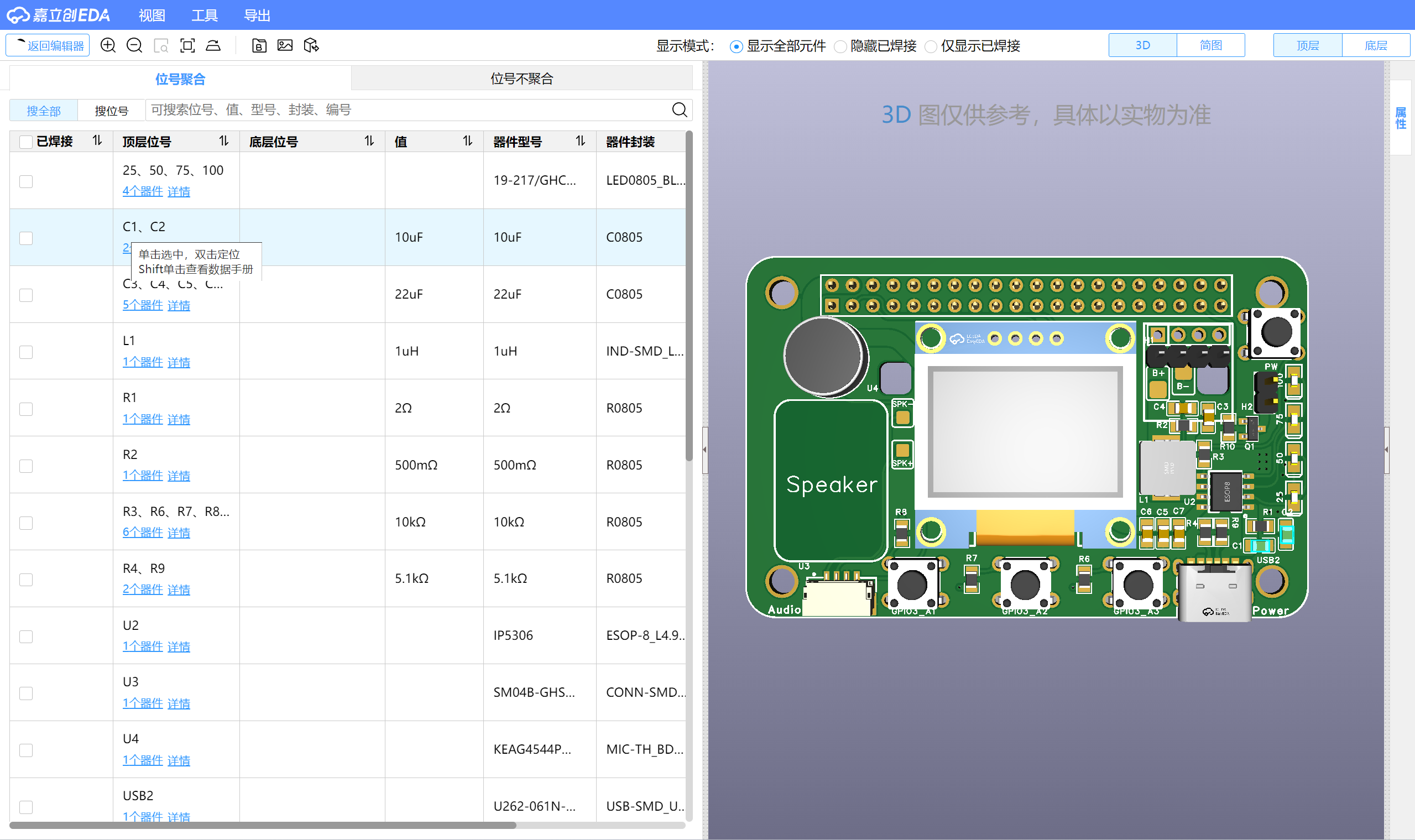Image resolution: width=1415 pixels, height=840 pixels.
Task: Open the 属性 side panel
Action: pos(1401,118)
